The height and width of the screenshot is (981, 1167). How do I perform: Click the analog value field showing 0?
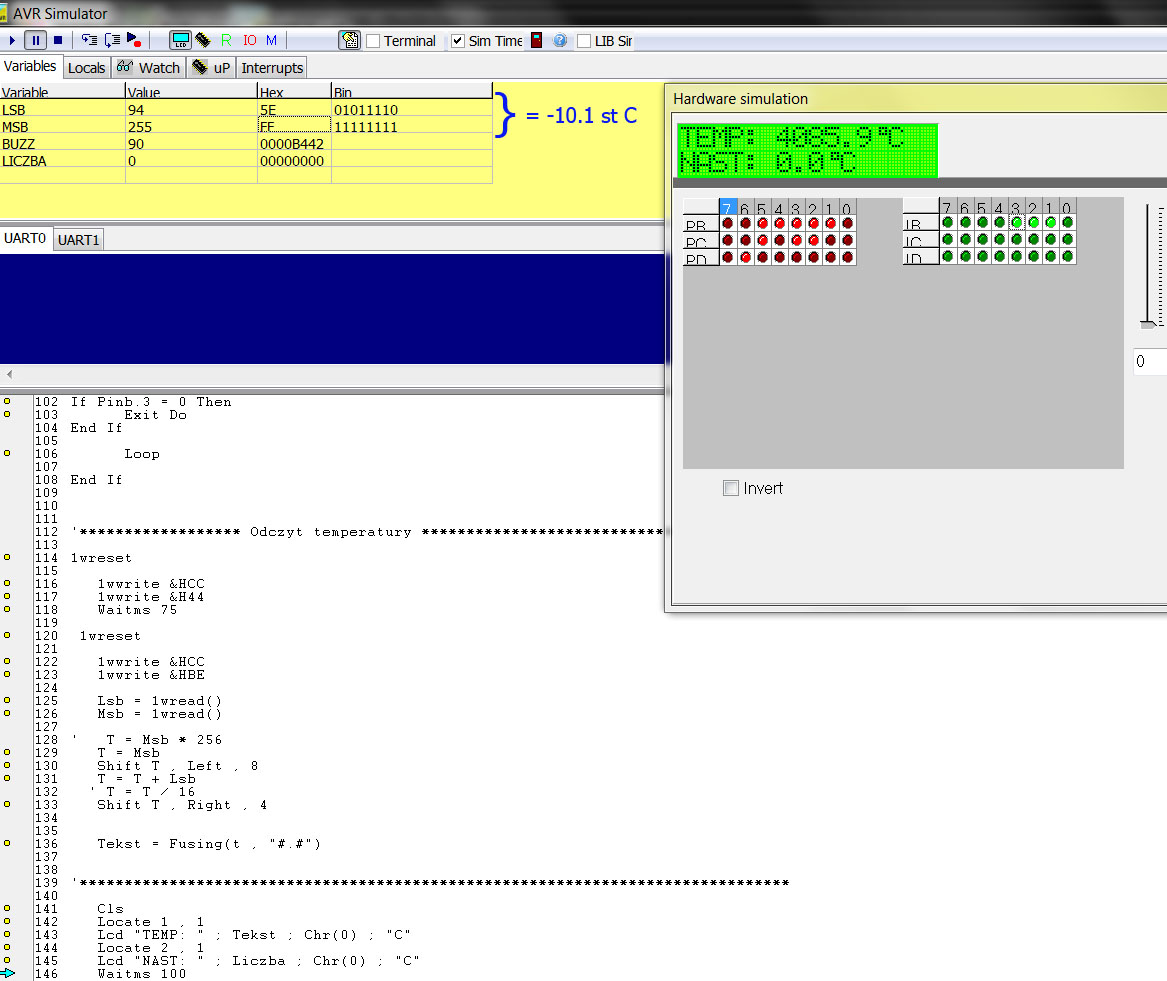pos(1149,362)
